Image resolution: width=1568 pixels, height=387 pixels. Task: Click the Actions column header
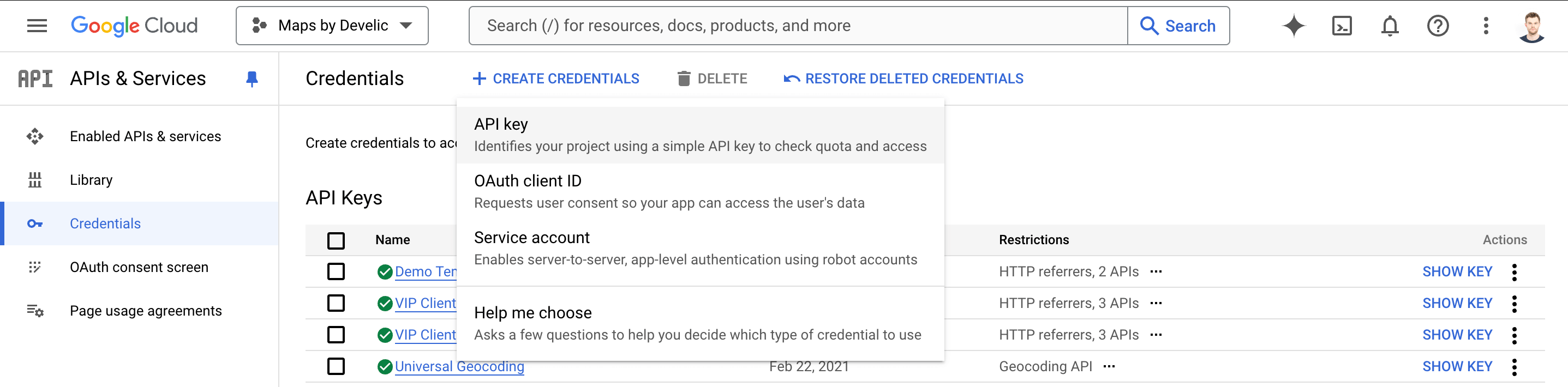point(1505,240)
